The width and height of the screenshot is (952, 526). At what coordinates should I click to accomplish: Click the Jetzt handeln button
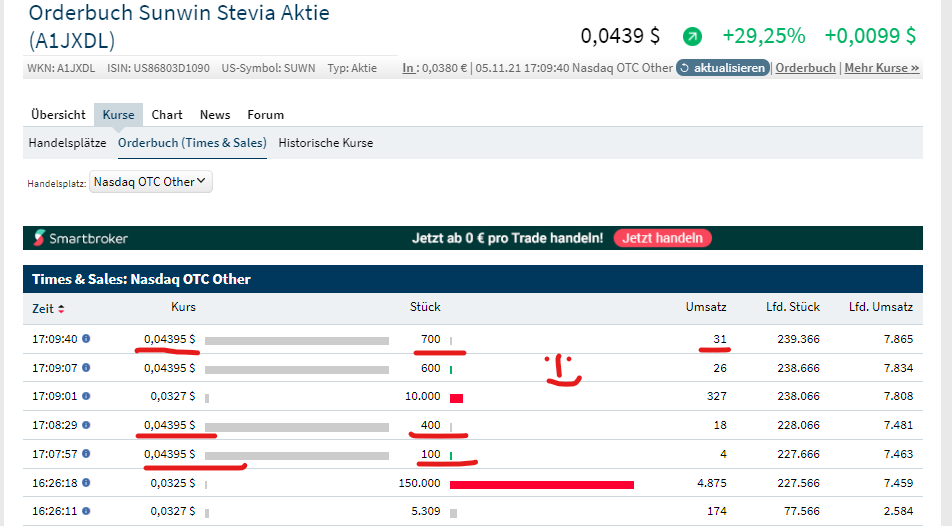(663, 238)
